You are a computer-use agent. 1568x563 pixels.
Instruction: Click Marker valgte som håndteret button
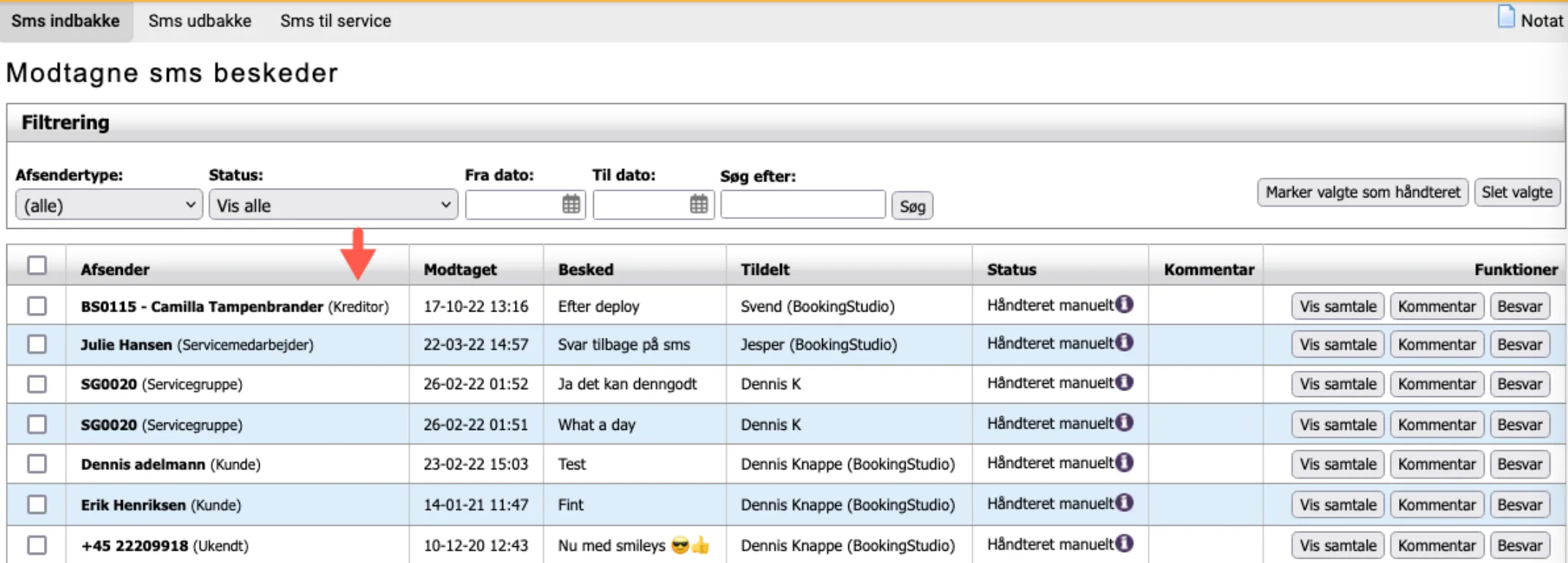[1362, 192]
